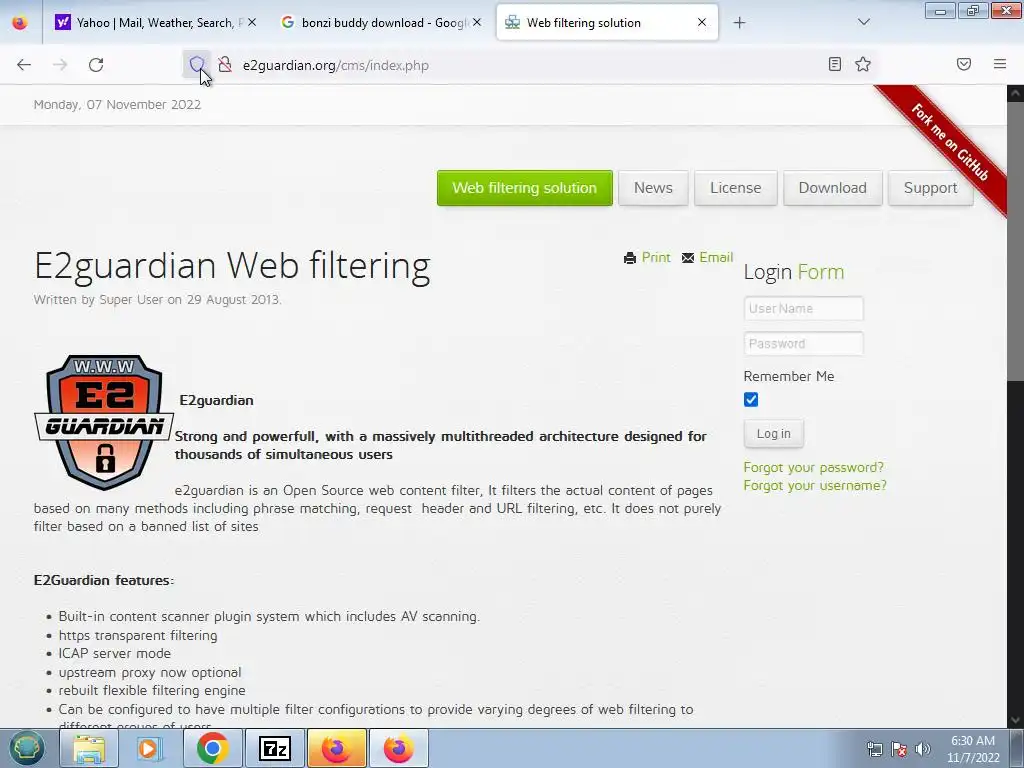Toggle Reader View icon in address bar
The image size is (1024, 768).
(x=835, y=64)
